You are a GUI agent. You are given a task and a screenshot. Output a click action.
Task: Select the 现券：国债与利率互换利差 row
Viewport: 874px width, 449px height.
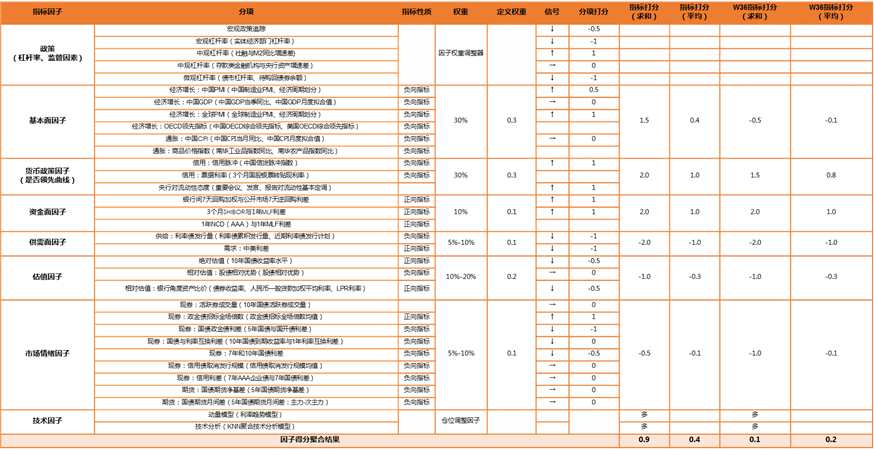pyautogui.click(x=246, y=341)
